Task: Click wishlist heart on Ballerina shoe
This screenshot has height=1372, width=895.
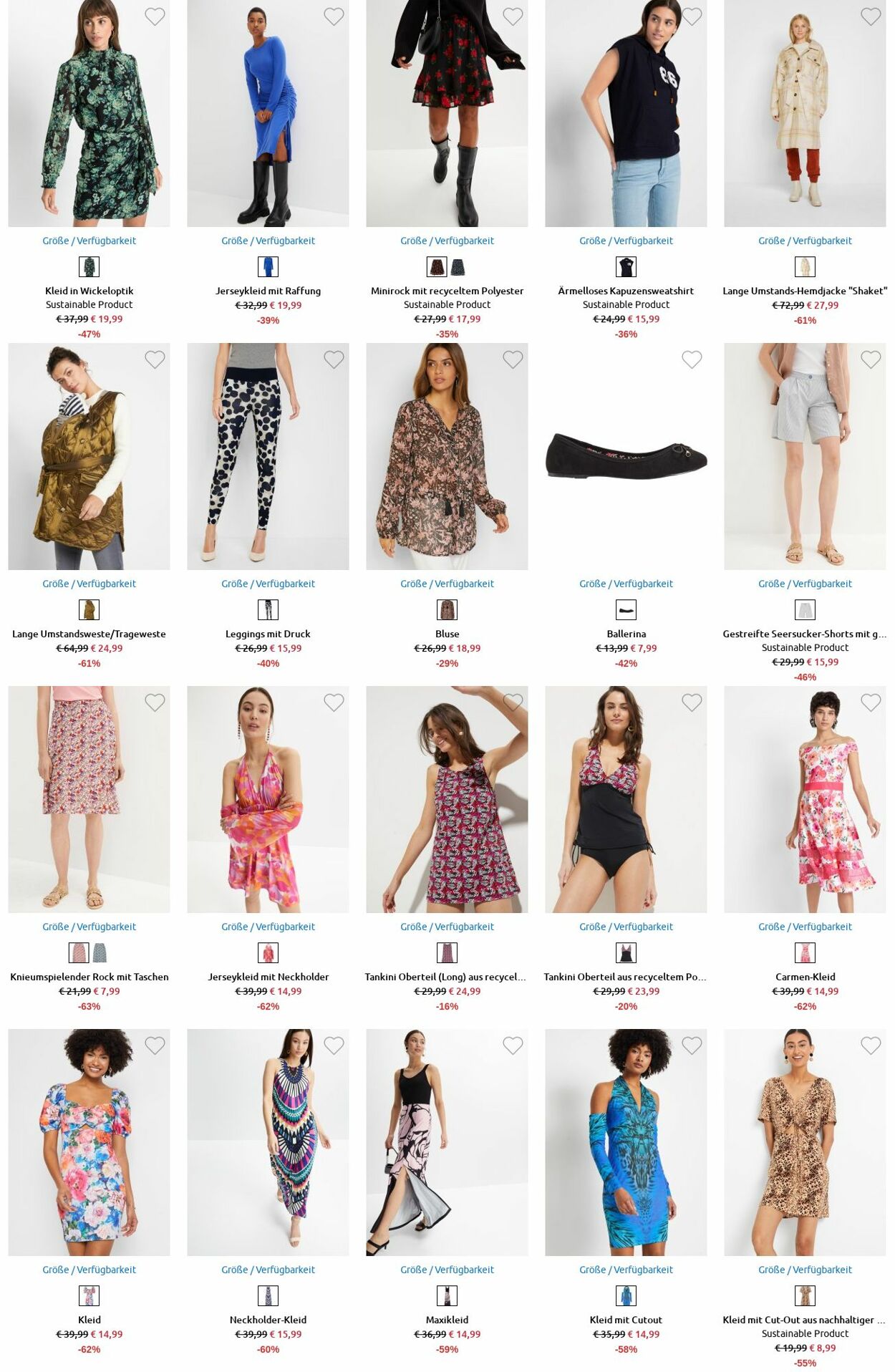Action: tap(692, 359)
